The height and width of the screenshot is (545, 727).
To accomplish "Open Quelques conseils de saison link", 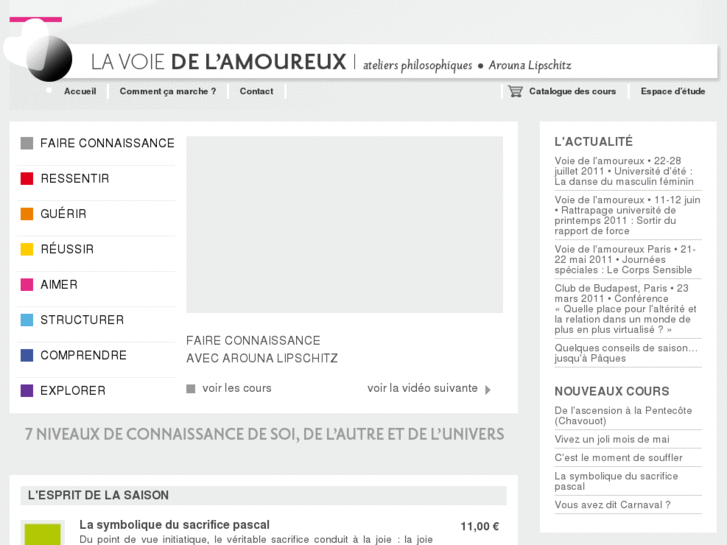I will [x=626, y=353].
